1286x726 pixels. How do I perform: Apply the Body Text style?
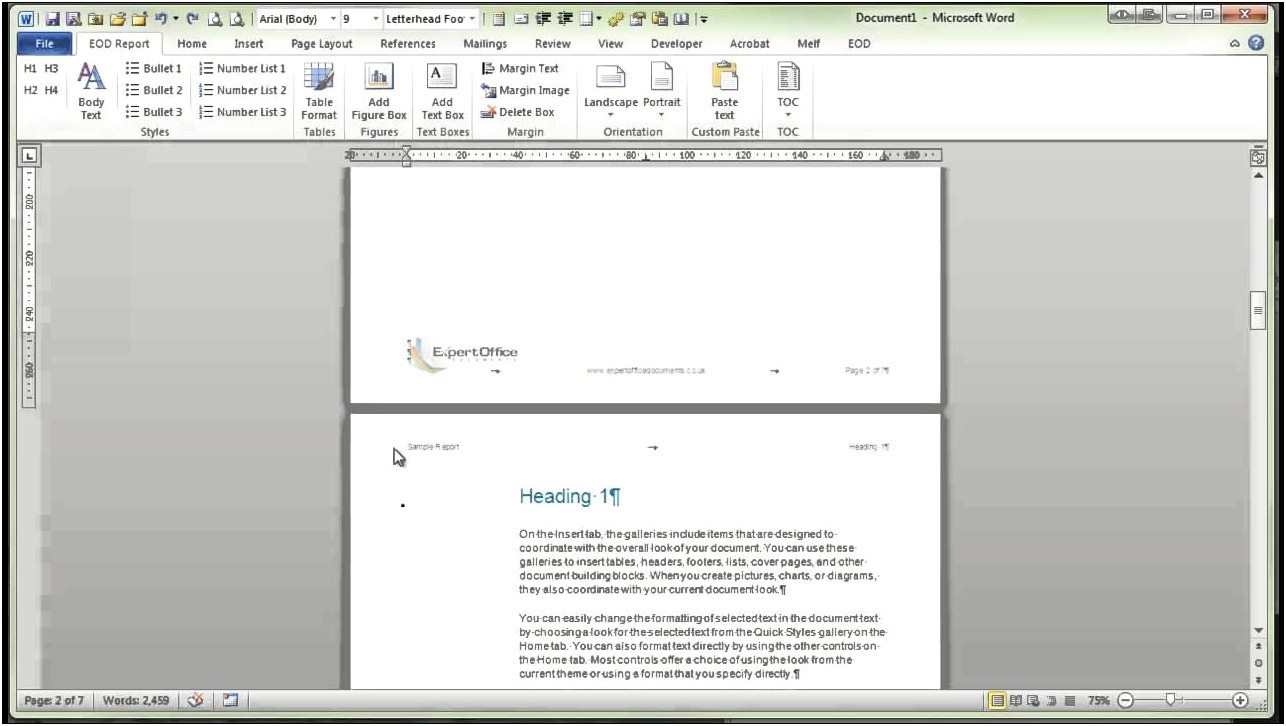pos(91,91)
